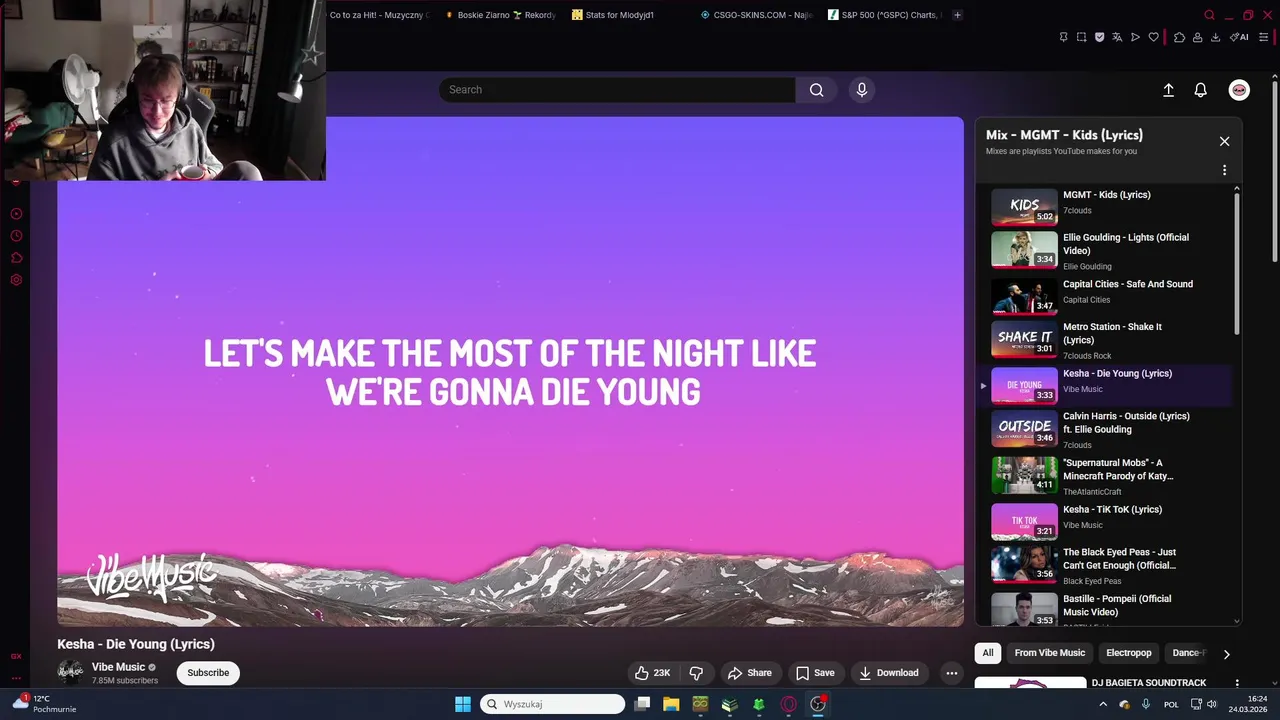The height and width of the screenshot is (720, 1280).
Task: Select the Electropop filter chip
Action: pos(1129,653)
